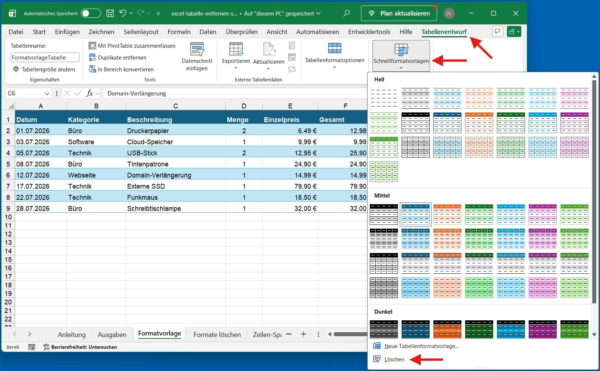The height and width of the screenshot is (371, 600).
Task: Click In Bereich konvertieren
Action: pyautogui.click(x=121, y=69)
